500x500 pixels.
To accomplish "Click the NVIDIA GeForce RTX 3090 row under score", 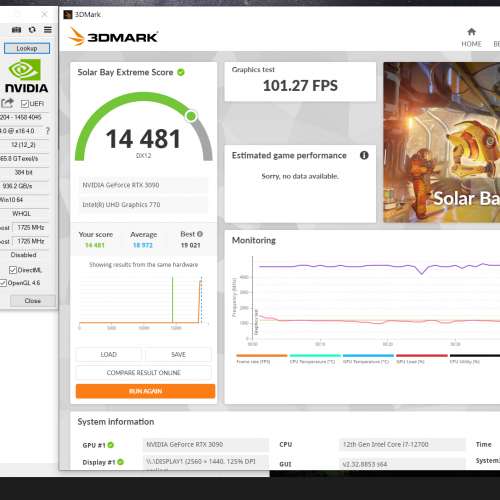I will pos(144,185).
